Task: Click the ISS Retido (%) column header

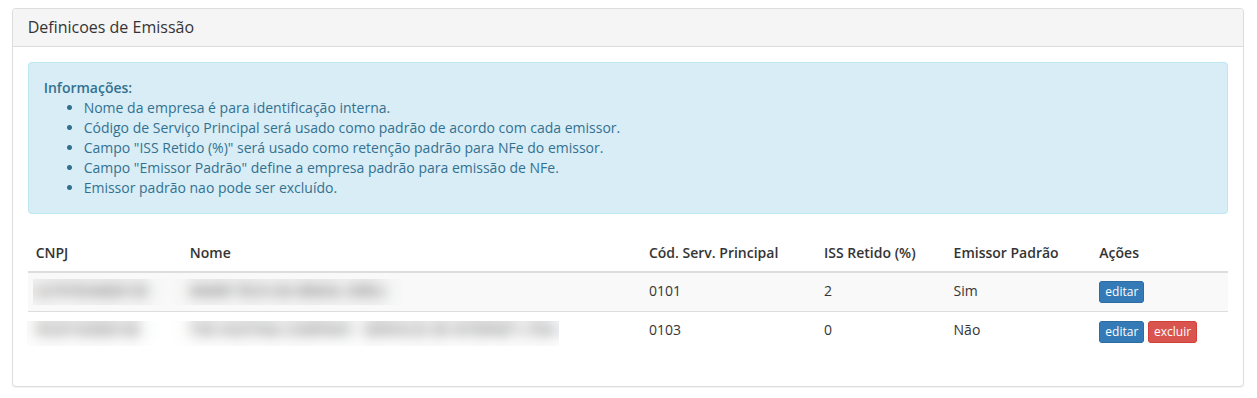Action: (870, 253)
